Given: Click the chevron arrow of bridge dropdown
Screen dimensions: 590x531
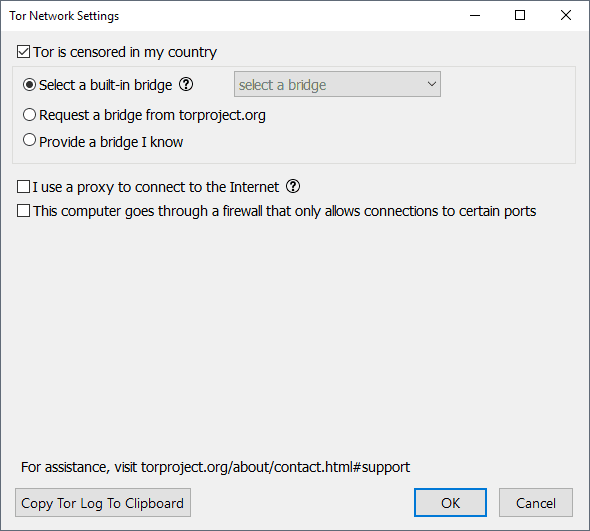Looking at the screenshot, I should tap(432, 84).
